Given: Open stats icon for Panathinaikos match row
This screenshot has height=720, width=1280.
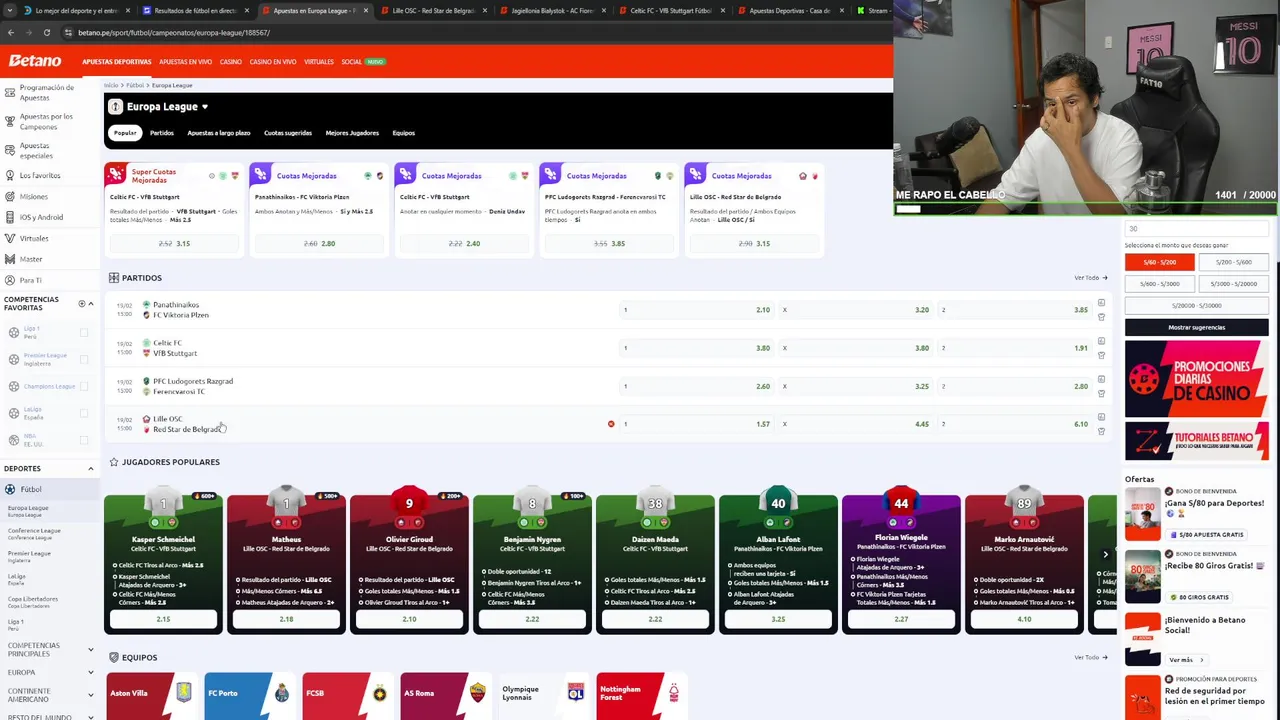Looking at the screenshot, I should (1101, 303).
